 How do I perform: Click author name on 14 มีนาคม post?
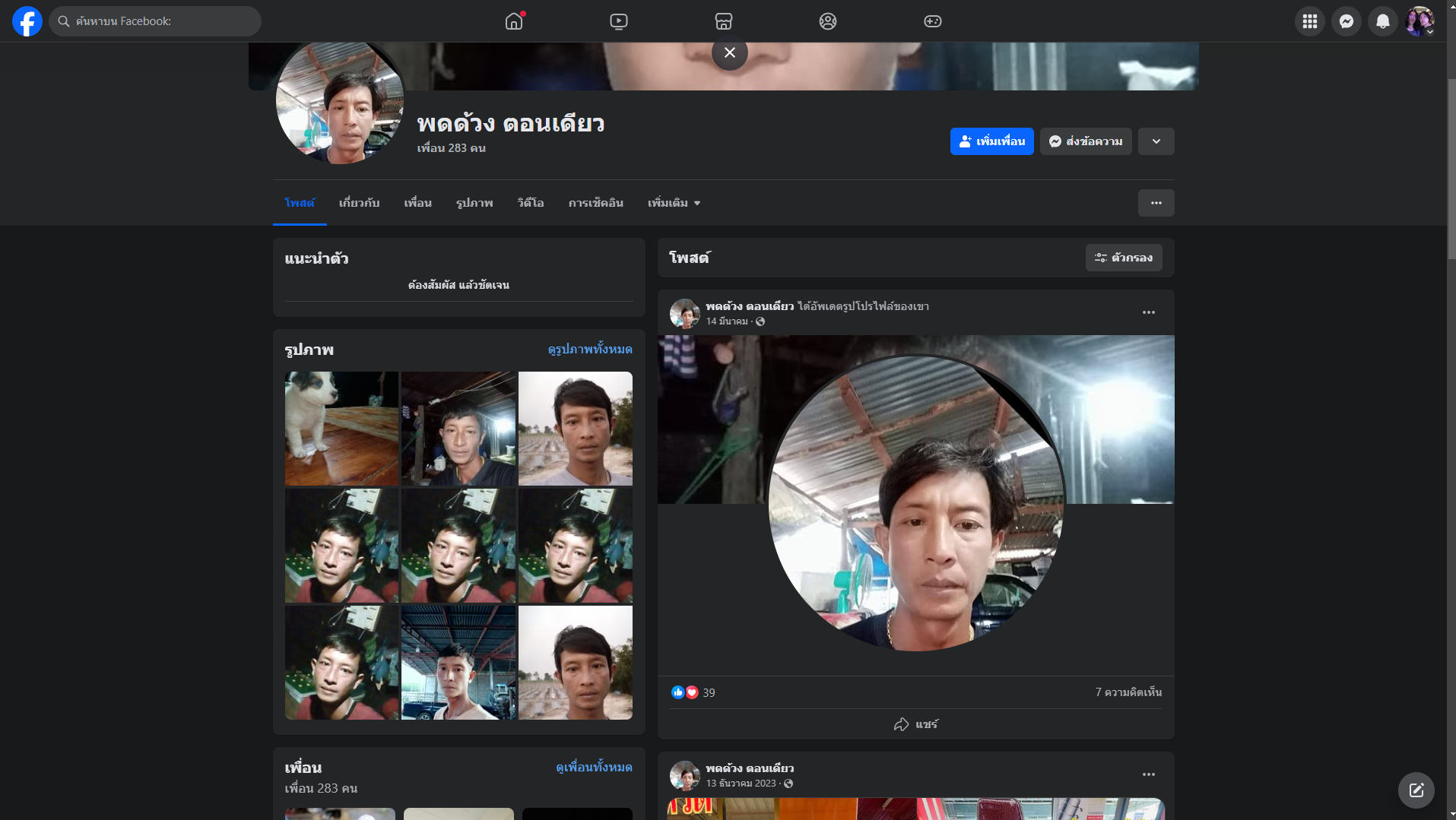(x=750, y=306)
